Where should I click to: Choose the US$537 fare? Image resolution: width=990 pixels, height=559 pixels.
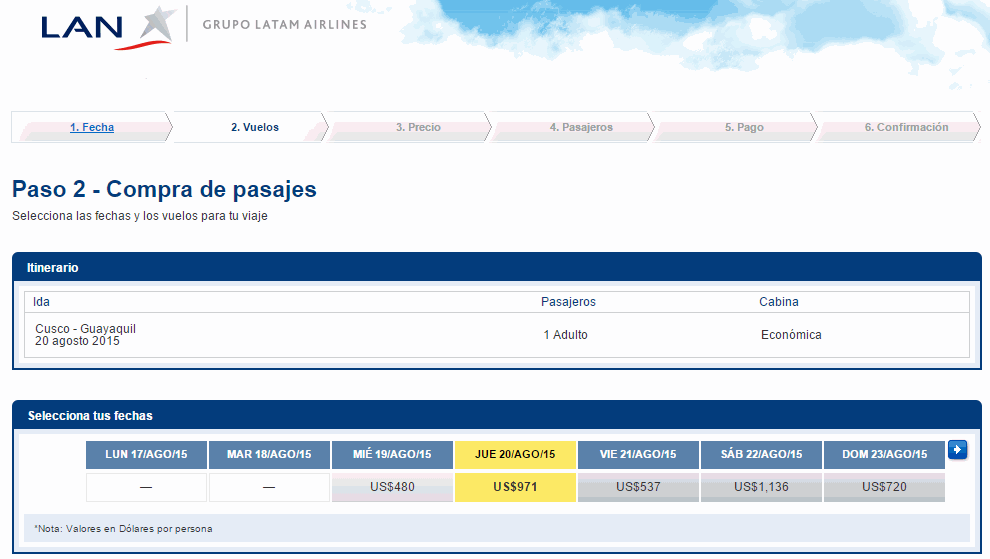point(638,488)
